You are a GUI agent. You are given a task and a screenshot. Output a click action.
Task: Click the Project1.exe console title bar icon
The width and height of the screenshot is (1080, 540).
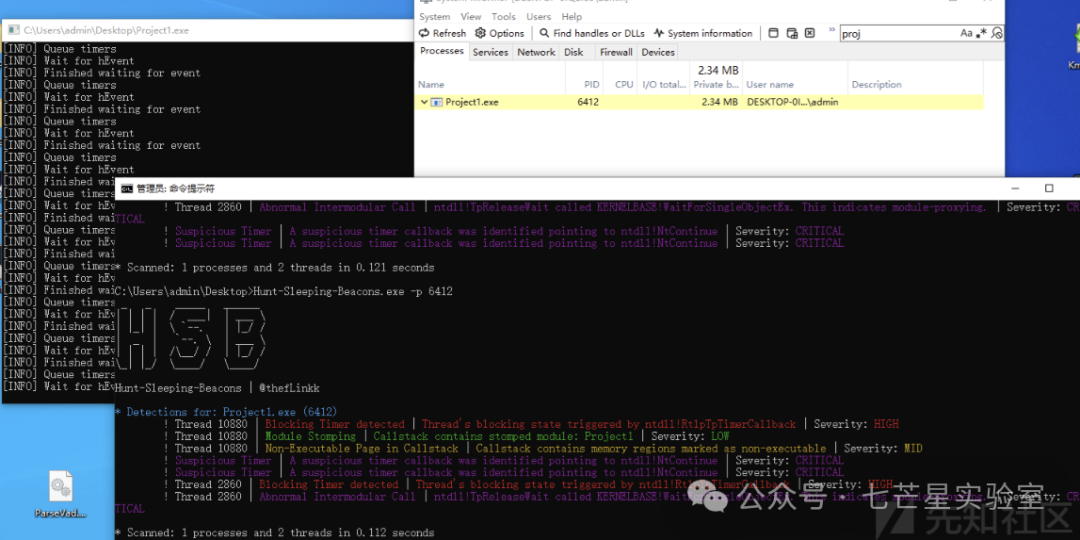pyautogui.click(x=12, y=30)
